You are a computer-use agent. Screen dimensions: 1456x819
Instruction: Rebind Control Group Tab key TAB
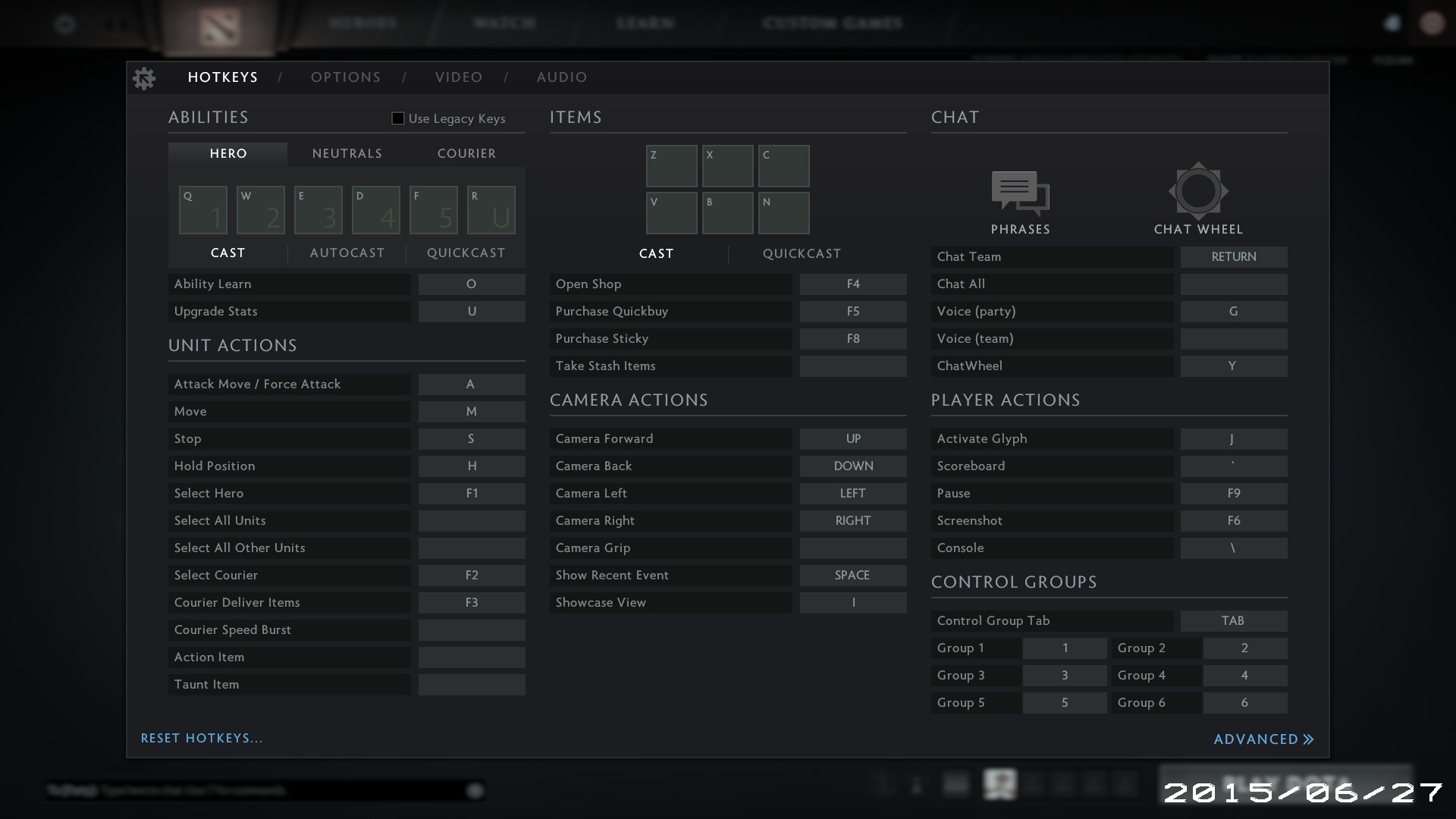(x=1234, y=621)
